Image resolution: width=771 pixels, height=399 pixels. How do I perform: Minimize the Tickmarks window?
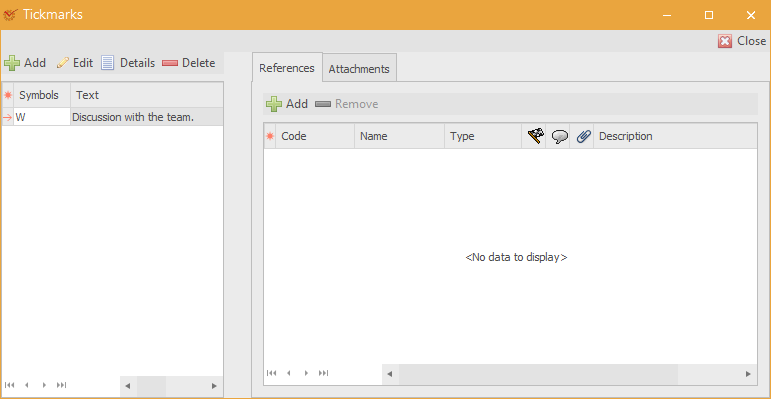[x=667, y=15]
